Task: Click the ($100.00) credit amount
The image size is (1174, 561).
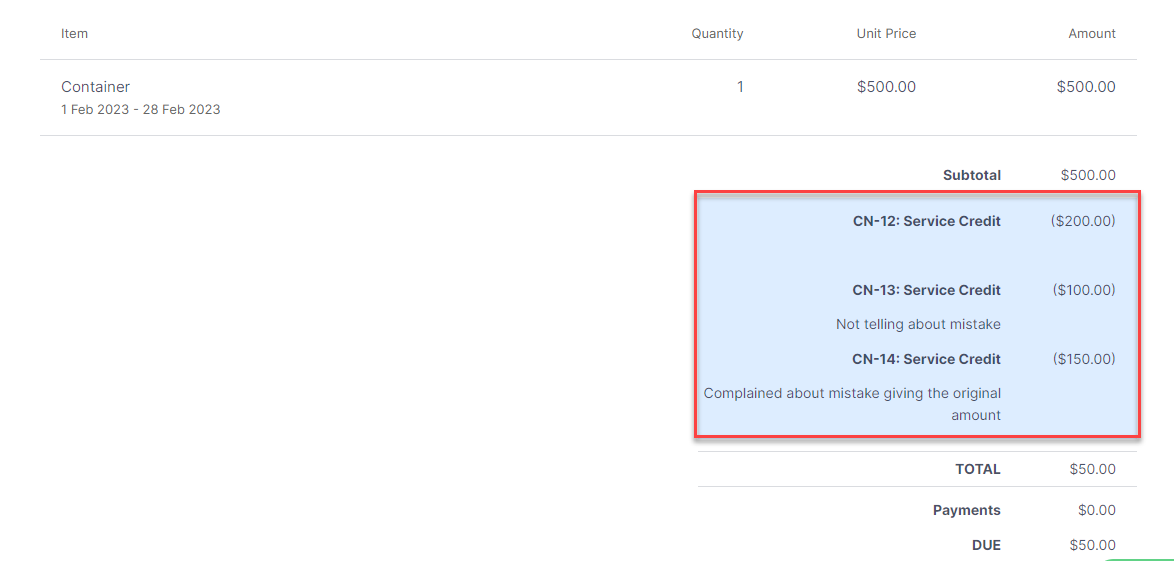Action: pyautogui.click(x=1084, y=290)
